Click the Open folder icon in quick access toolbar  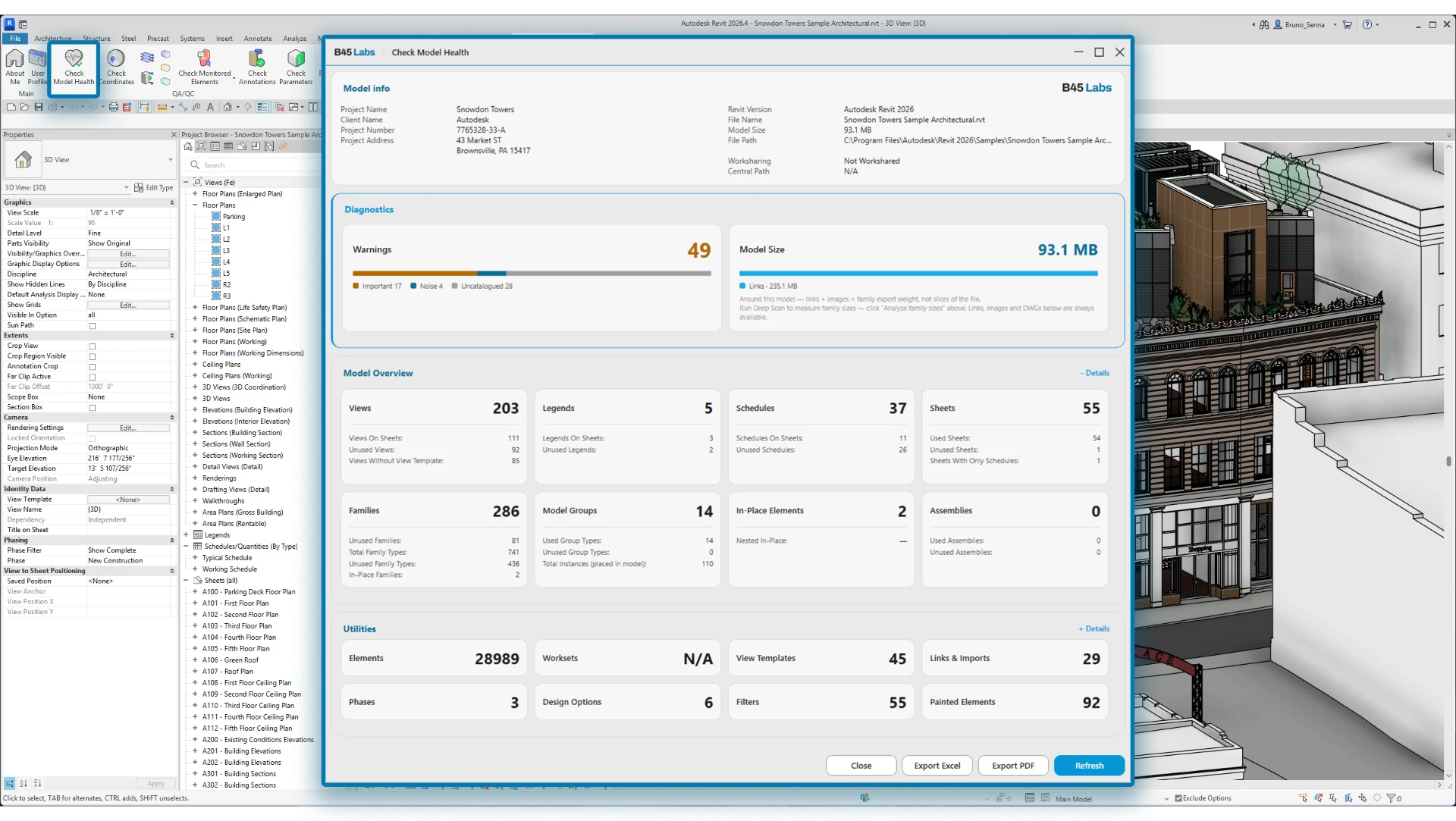click(x=25, y=107)
